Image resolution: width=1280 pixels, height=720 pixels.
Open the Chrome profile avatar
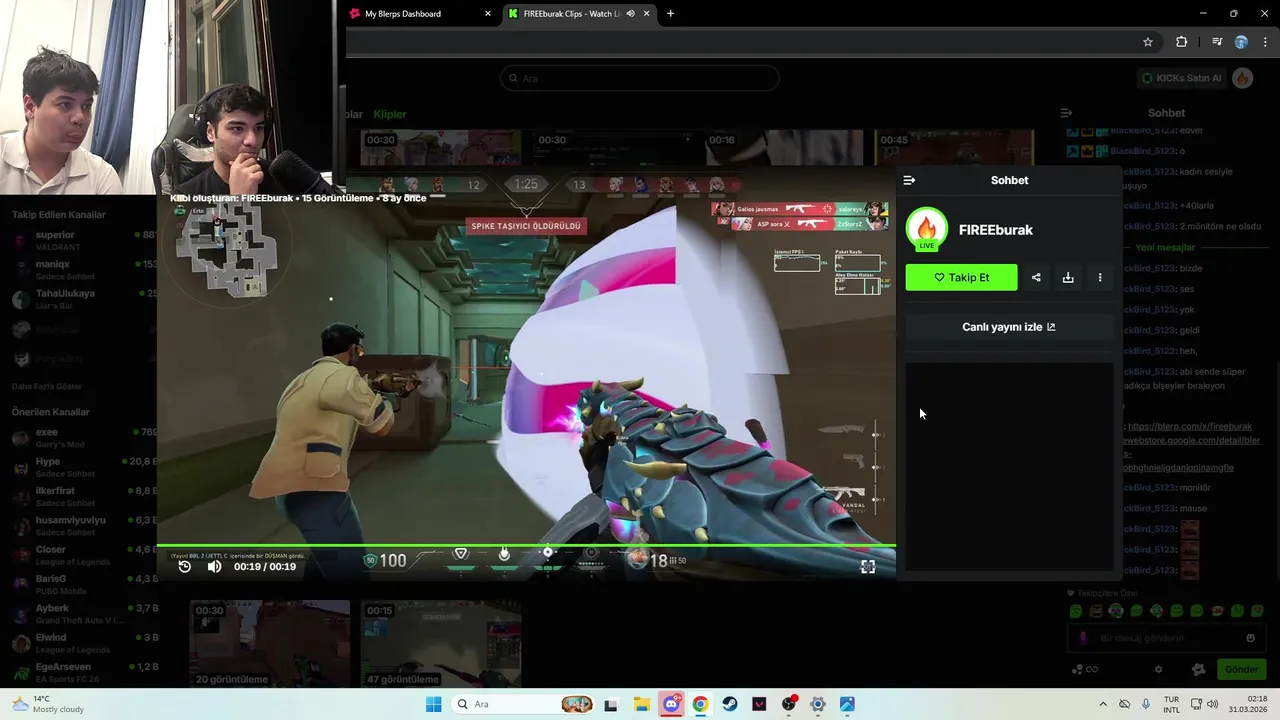1241,42
